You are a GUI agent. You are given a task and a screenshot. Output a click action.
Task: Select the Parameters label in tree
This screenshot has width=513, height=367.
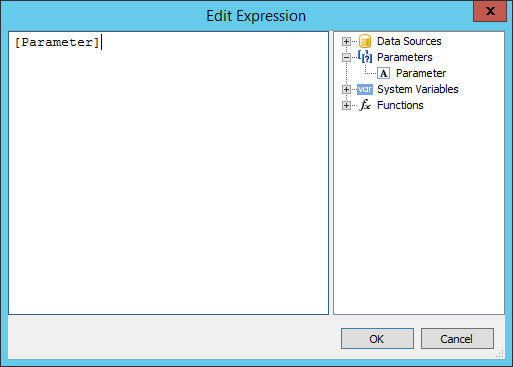[x=404, y=57]
